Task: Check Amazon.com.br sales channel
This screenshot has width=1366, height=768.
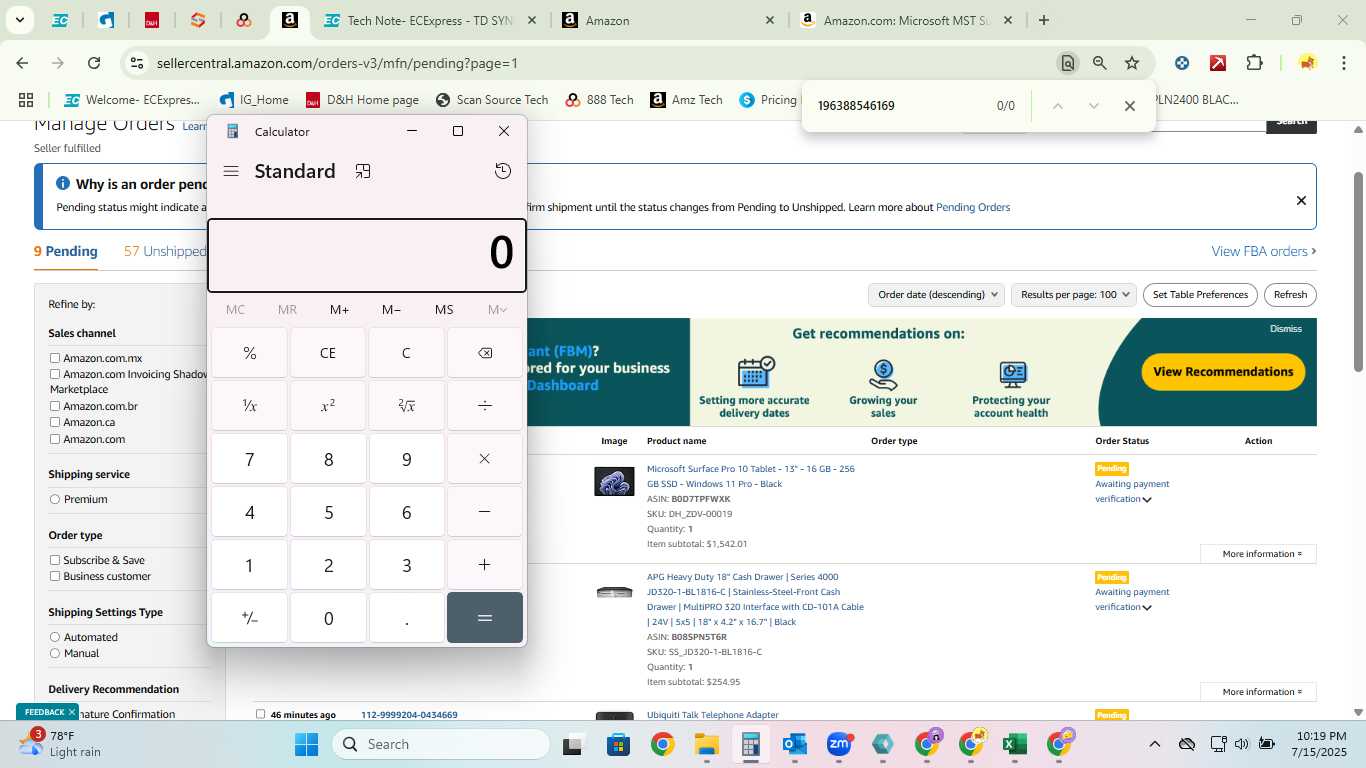Action: pyautogui.click(x=55, y=406)
